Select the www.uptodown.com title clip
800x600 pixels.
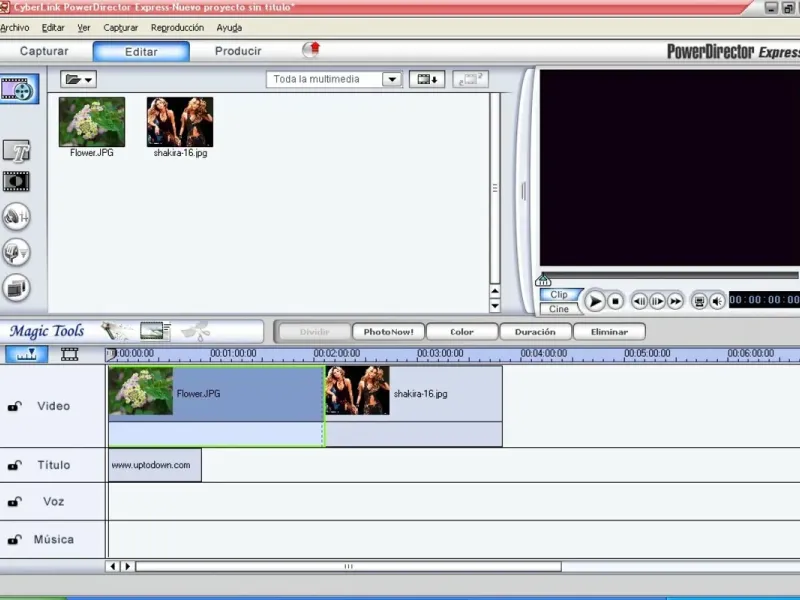pyautogui.click(x=155, y=465)
